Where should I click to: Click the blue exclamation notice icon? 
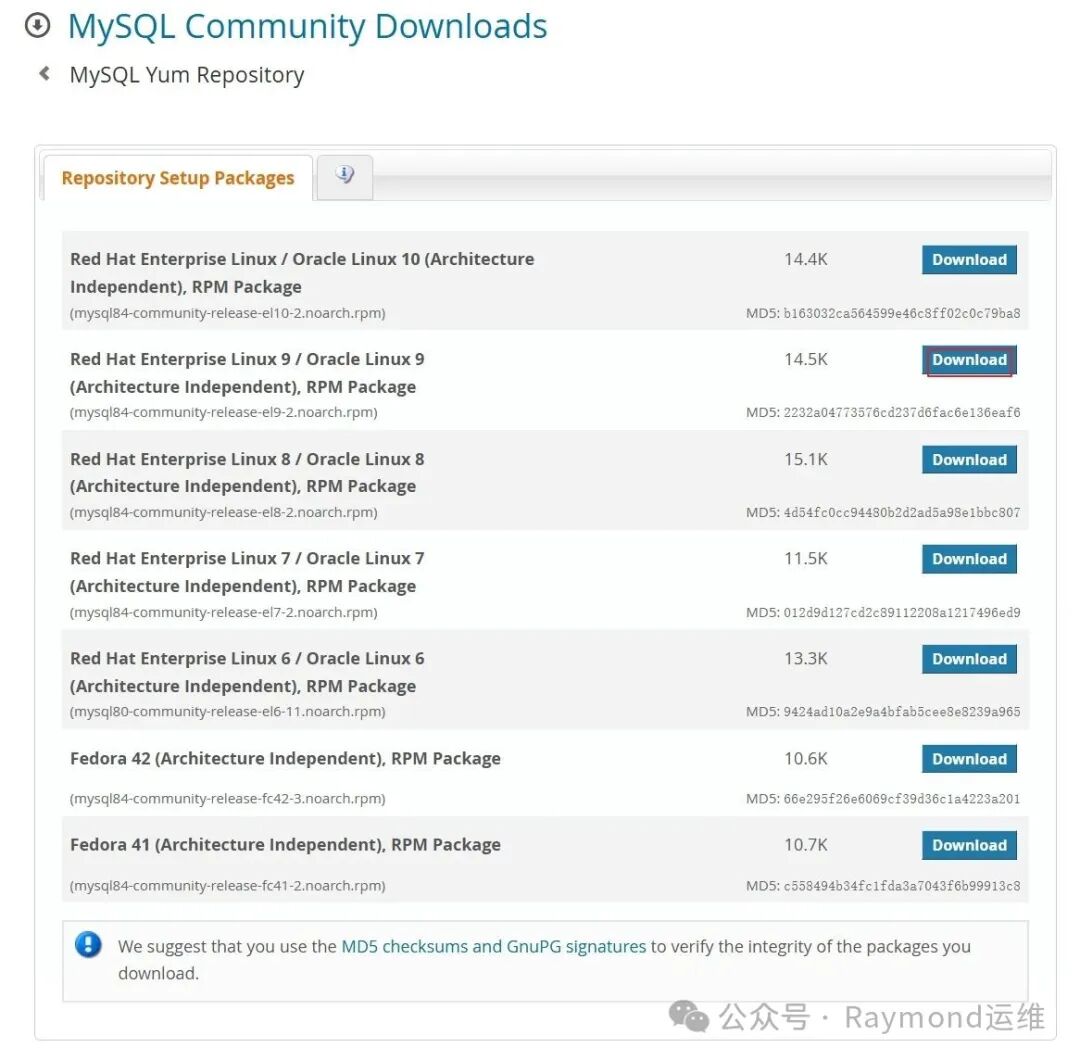88,944
